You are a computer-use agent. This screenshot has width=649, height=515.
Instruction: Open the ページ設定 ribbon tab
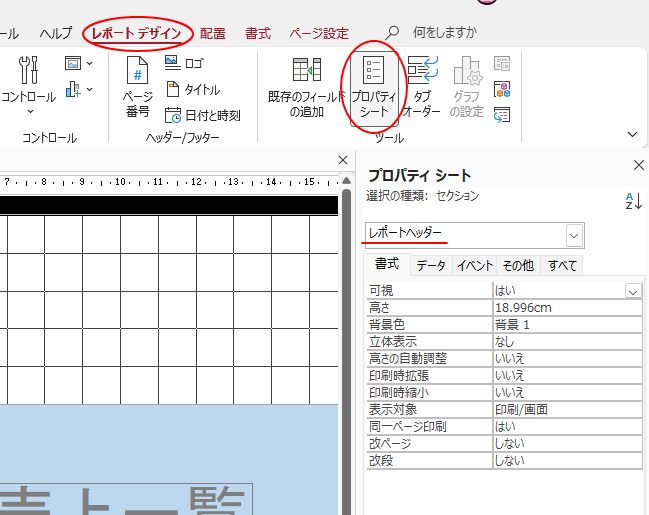(319, 34)
